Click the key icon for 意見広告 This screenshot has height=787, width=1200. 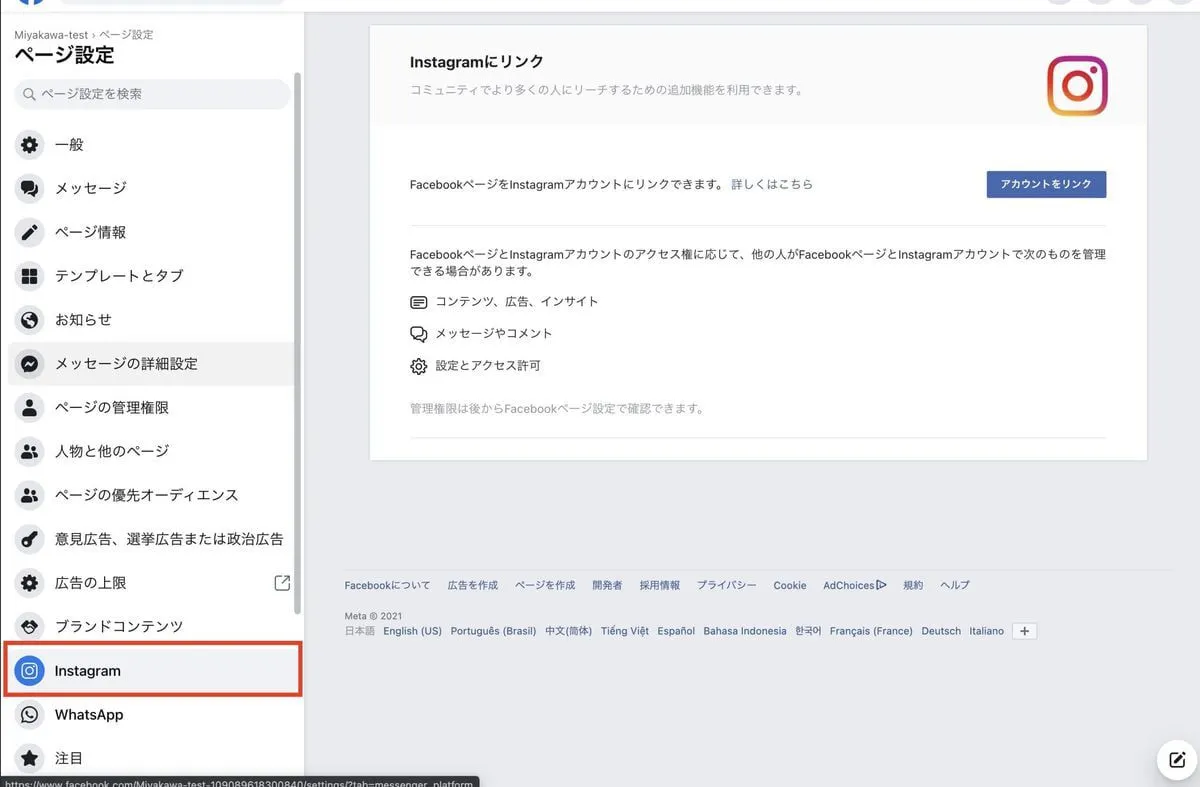30,539
